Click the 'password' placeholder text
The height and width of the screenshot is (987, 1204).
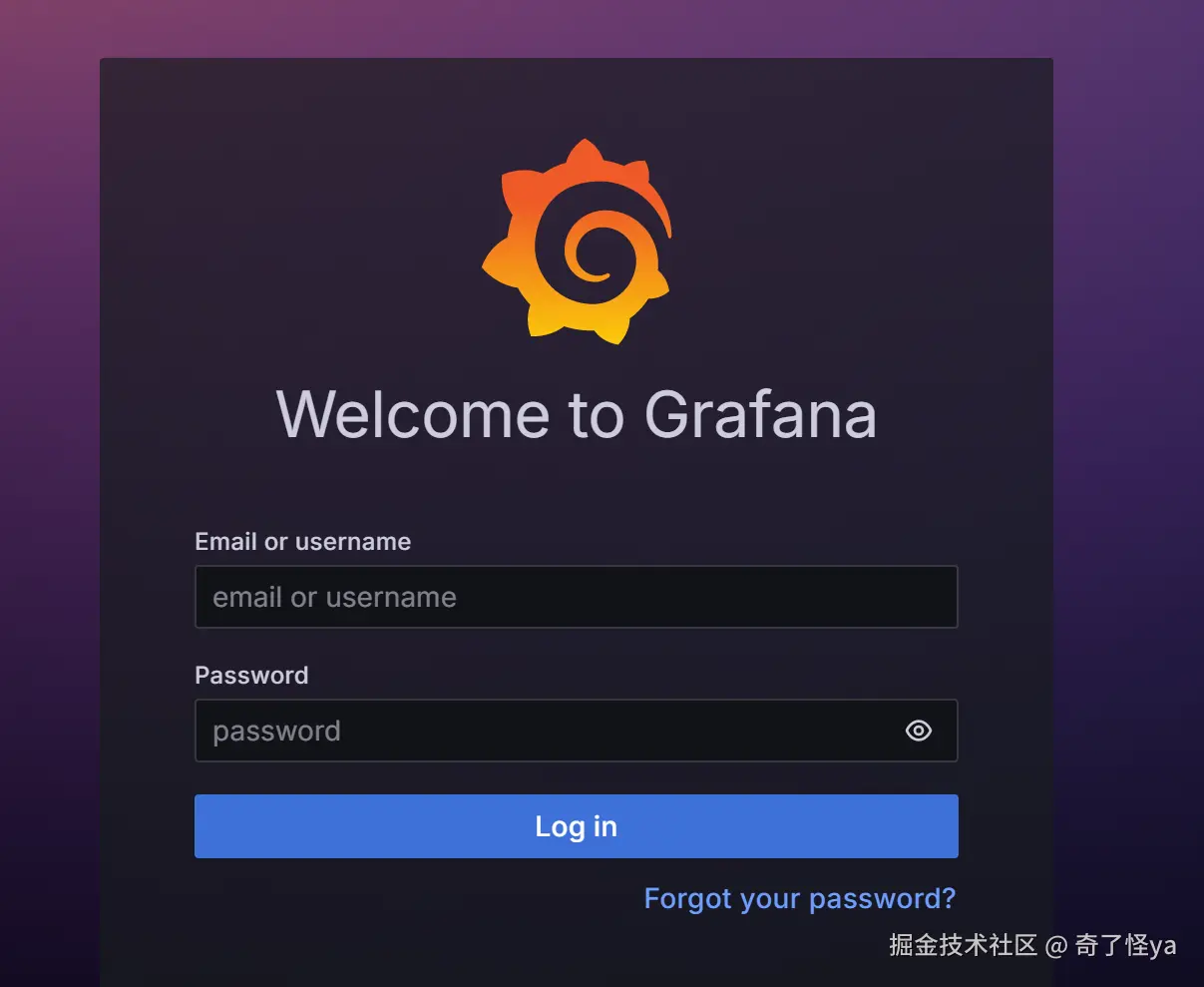coord(276,732)
